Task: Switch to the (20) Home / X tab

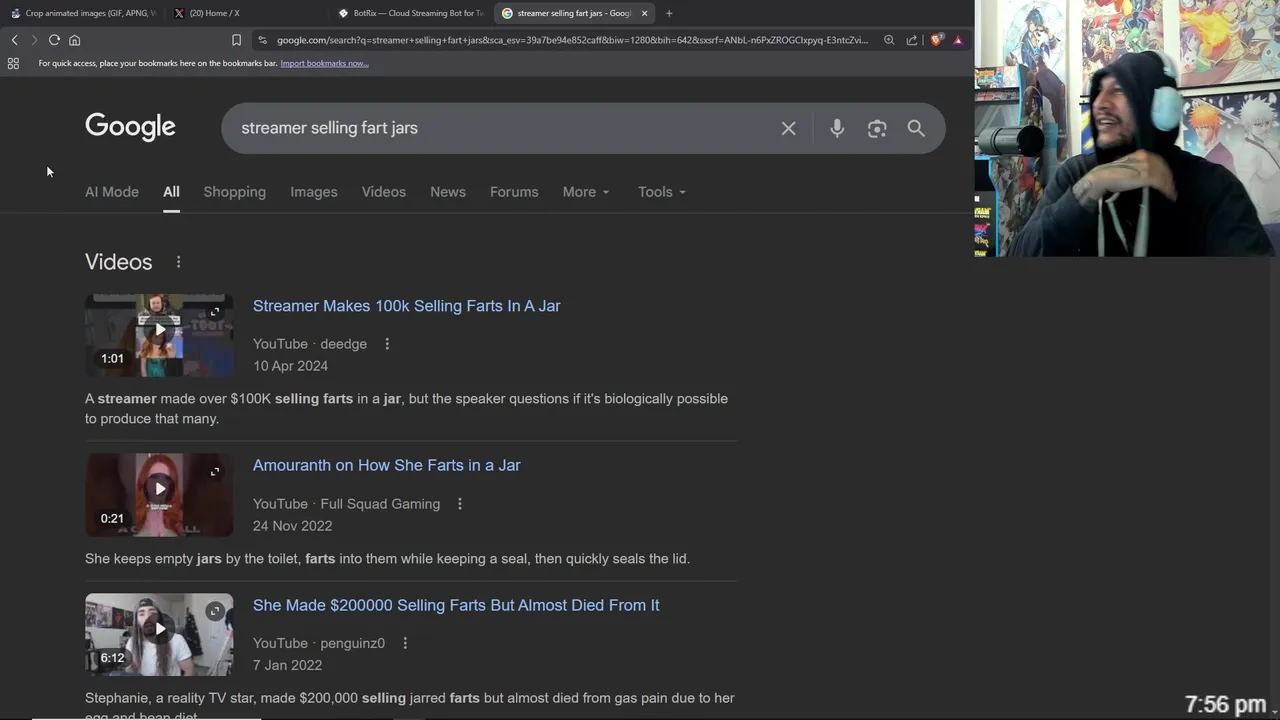Action: tap(246, 13)
